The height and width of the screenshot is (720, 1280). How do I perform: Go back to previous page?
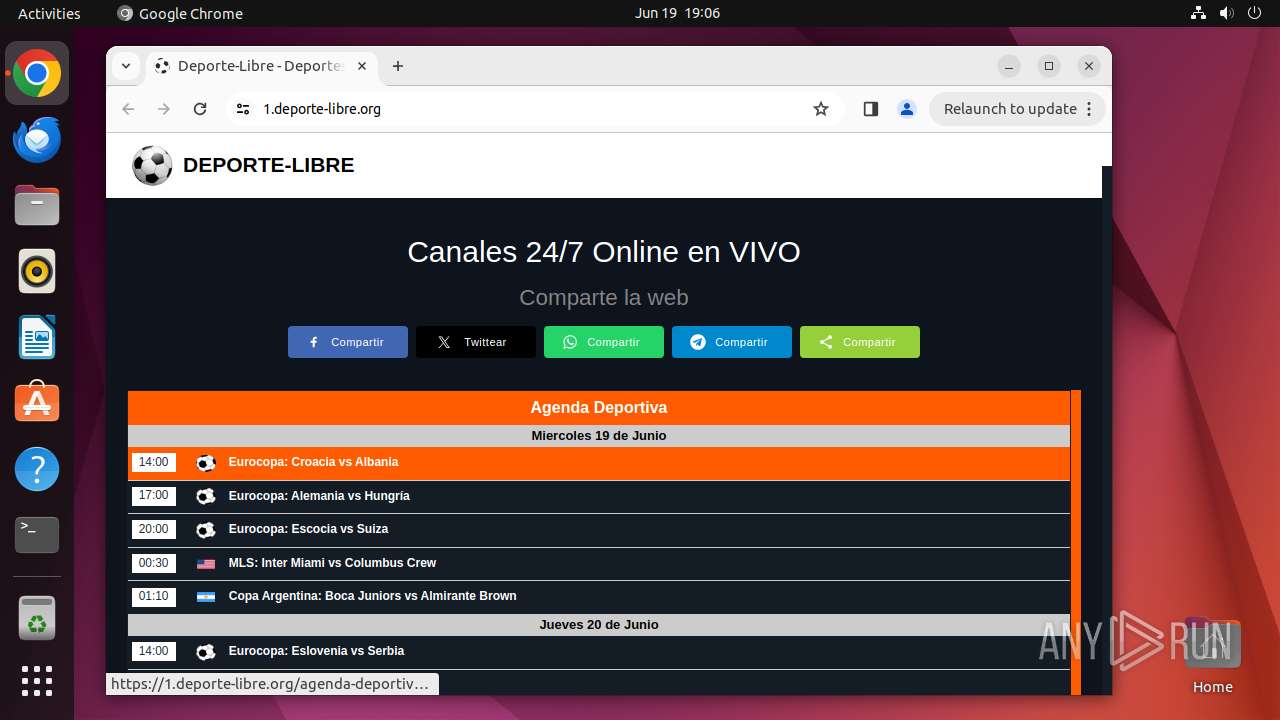(x=128, y=109)
